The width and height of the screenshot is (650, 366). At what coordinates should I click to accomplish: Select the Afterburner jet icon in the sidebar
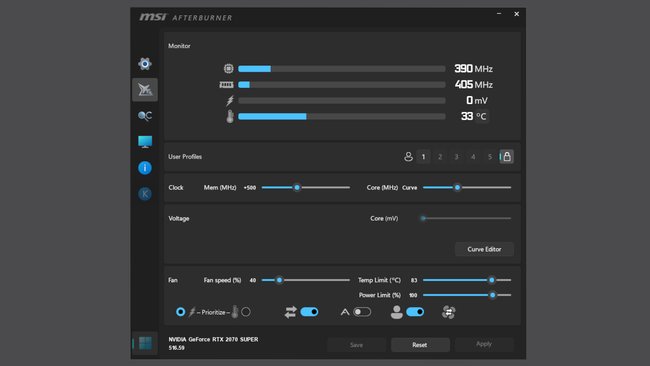click(x=145, y=90)
